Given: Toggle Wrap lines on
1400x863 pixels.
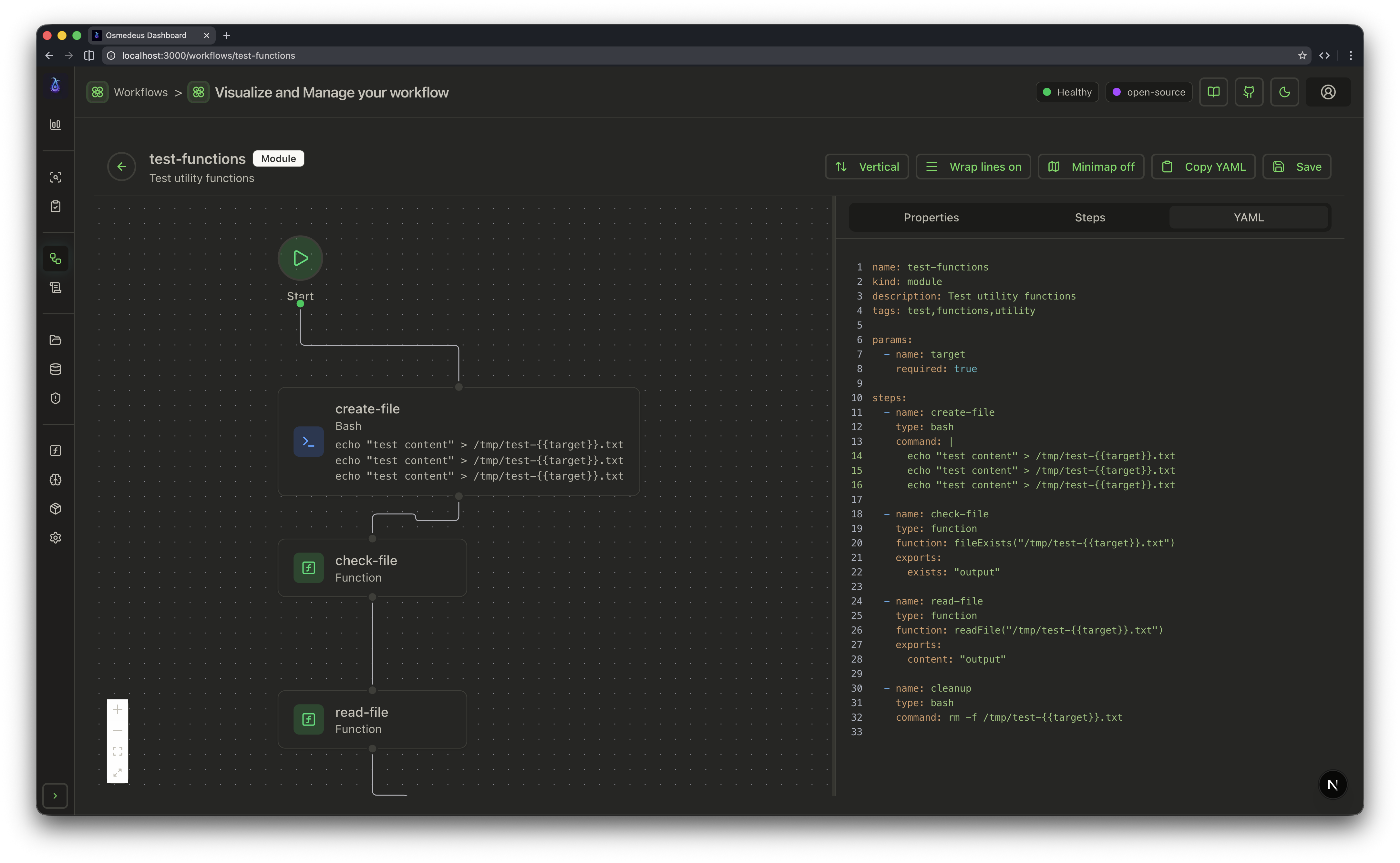Looking at the screenshot, I should (x=973, y=167).
